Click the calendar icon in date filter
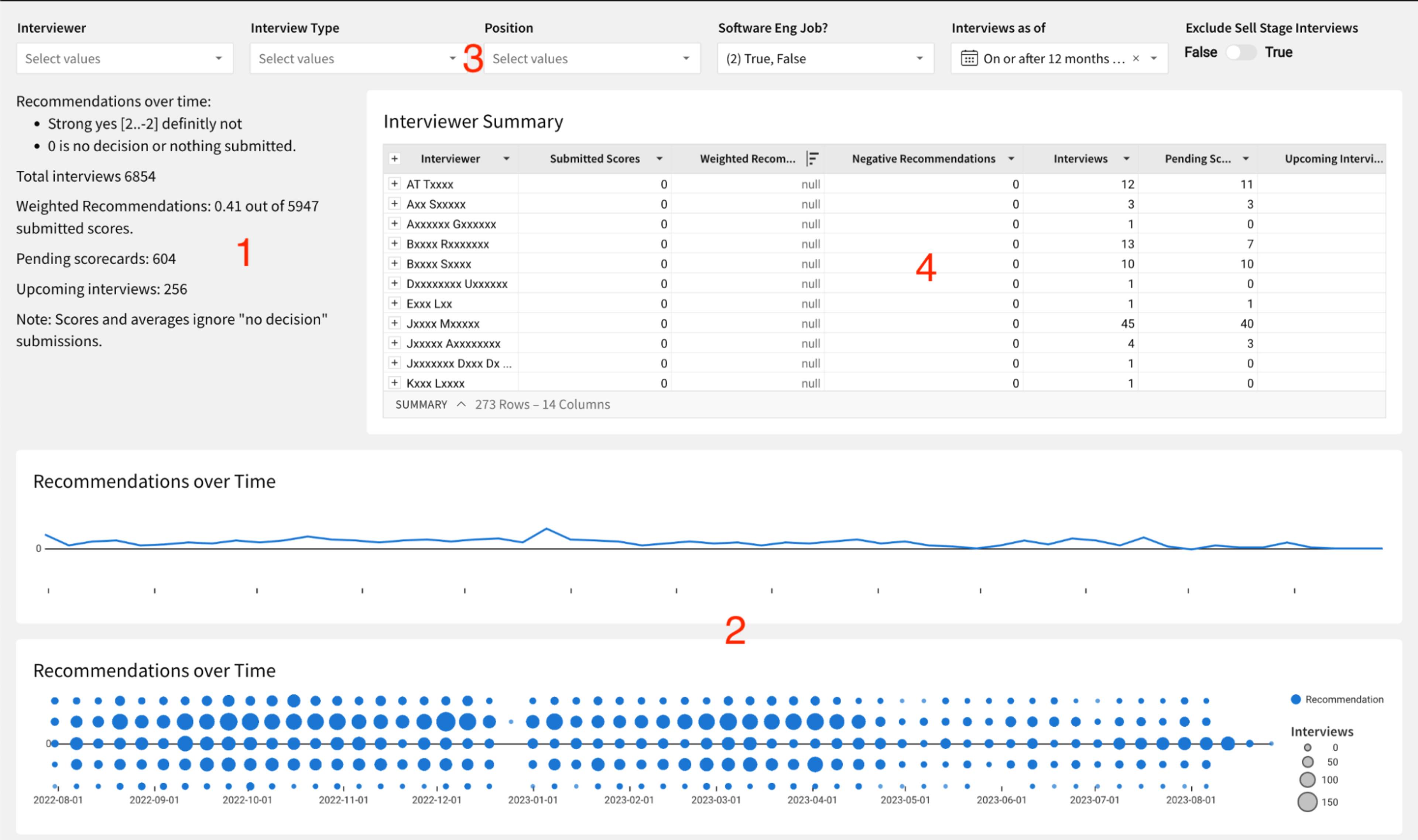 tap(969, 58)
